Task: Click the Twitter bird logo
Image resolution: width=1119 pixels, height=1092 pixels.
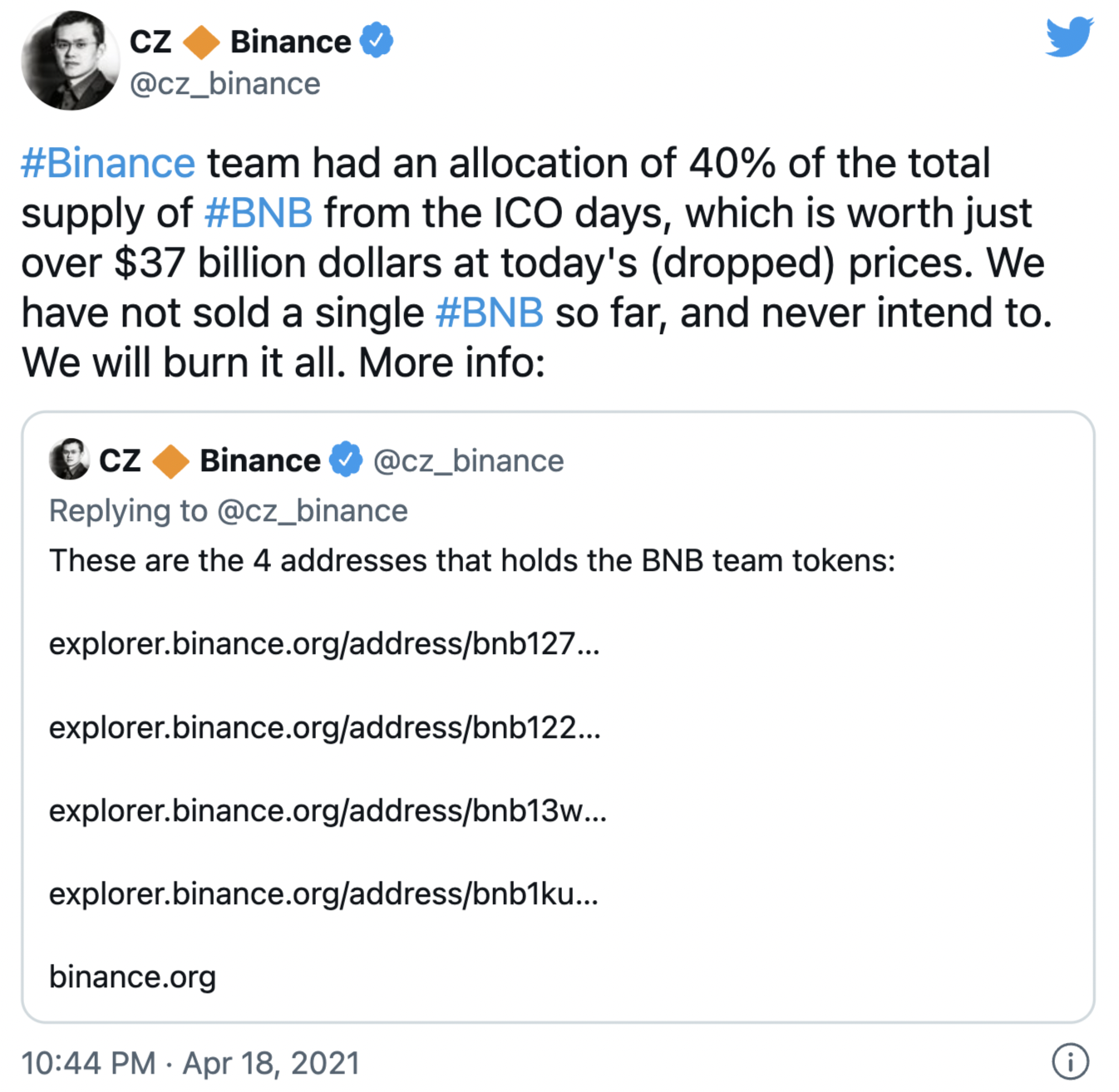Action: click(1069, 37)
